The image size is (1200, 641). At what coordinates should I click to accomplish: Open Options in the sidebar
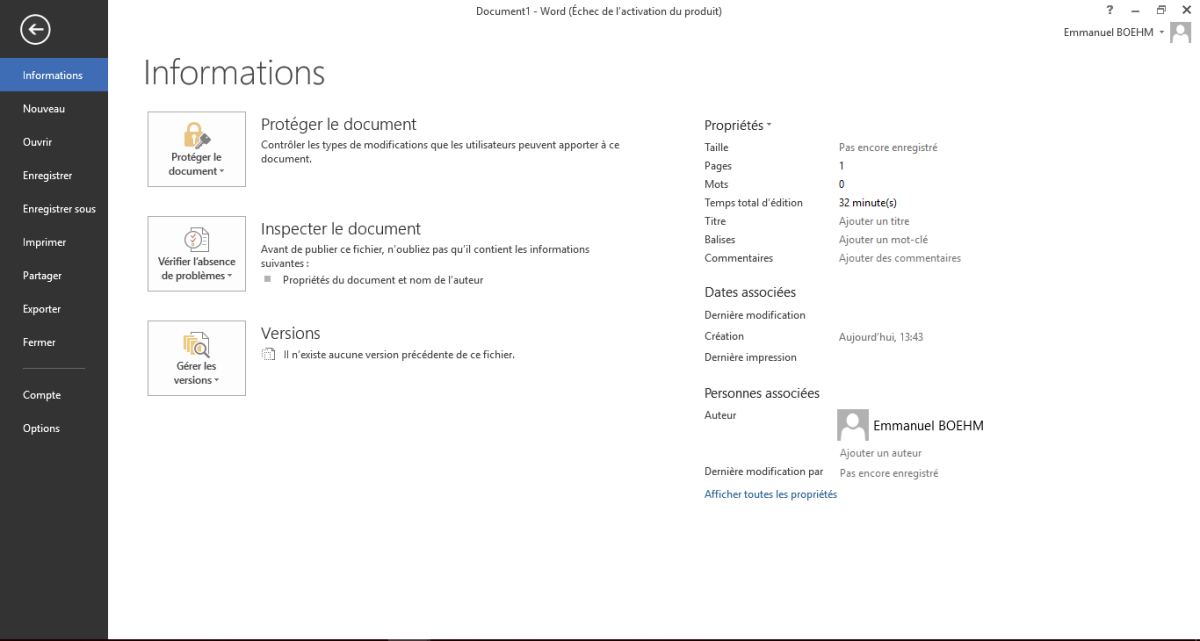click(54, 428)
